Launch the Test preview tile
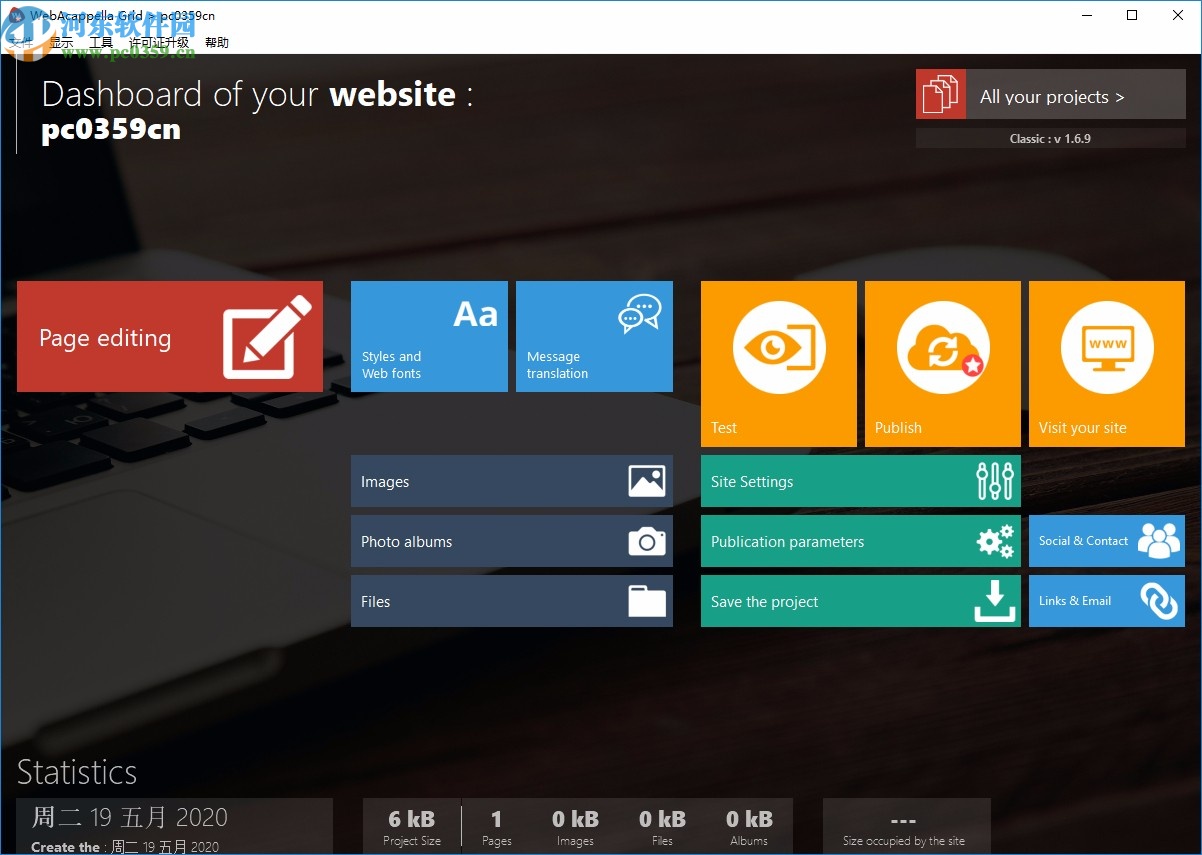 coord(779,364)
